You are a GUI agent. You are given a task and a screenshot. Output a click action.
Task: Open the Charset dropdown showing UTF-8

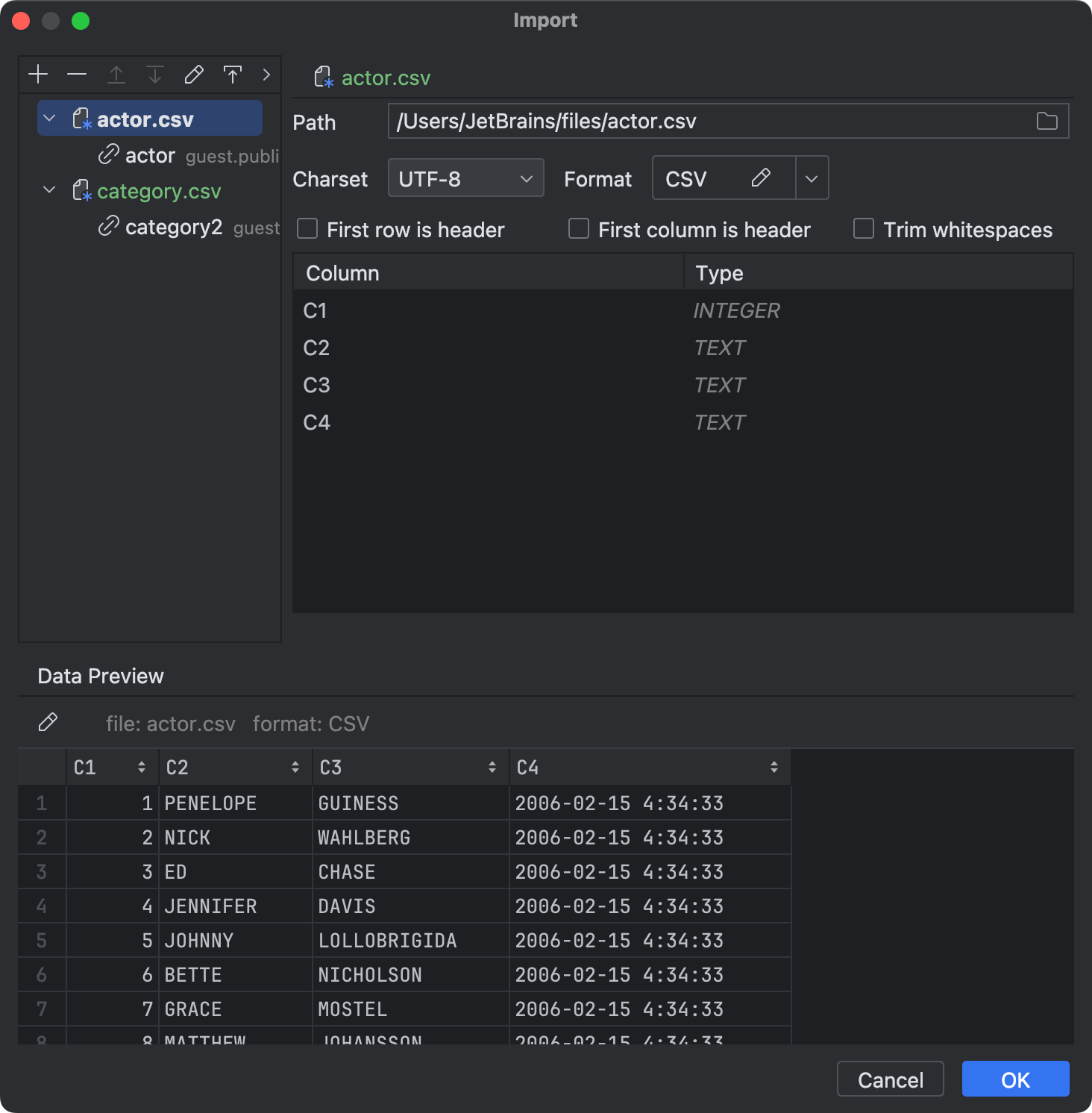(465, 178)
